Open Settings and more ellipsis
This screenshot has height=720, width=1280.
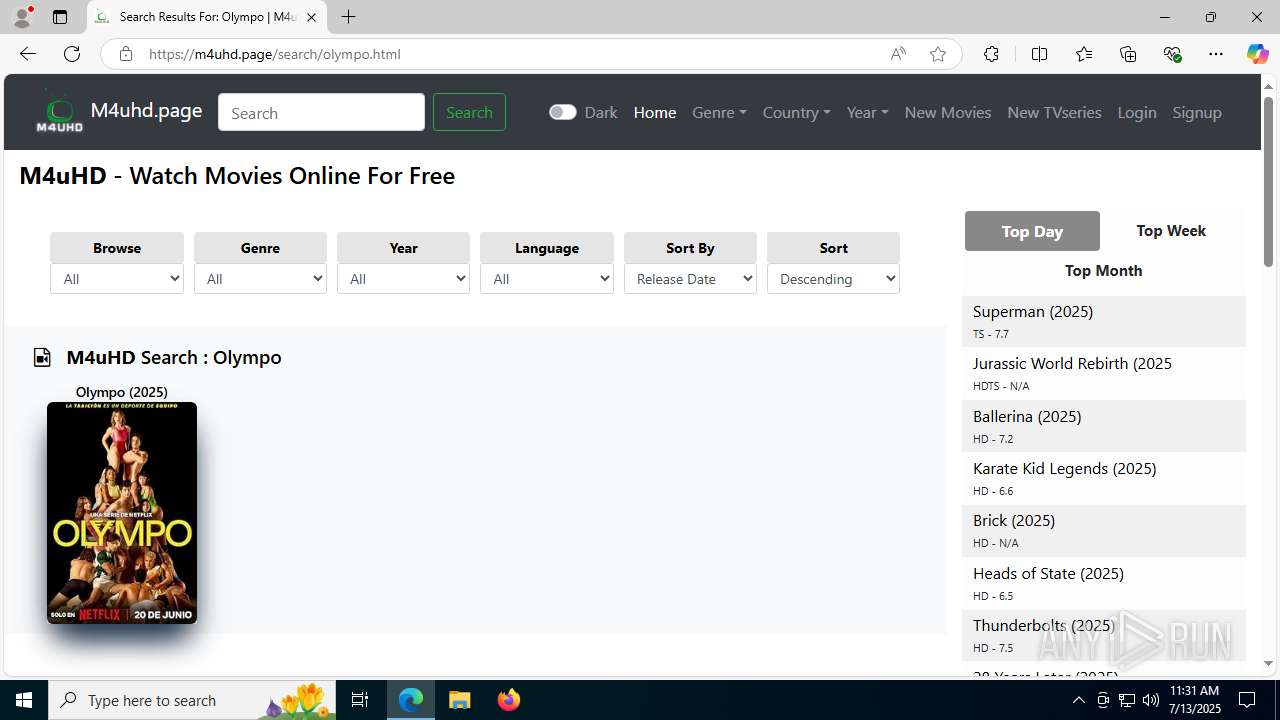coord(1216,54)
